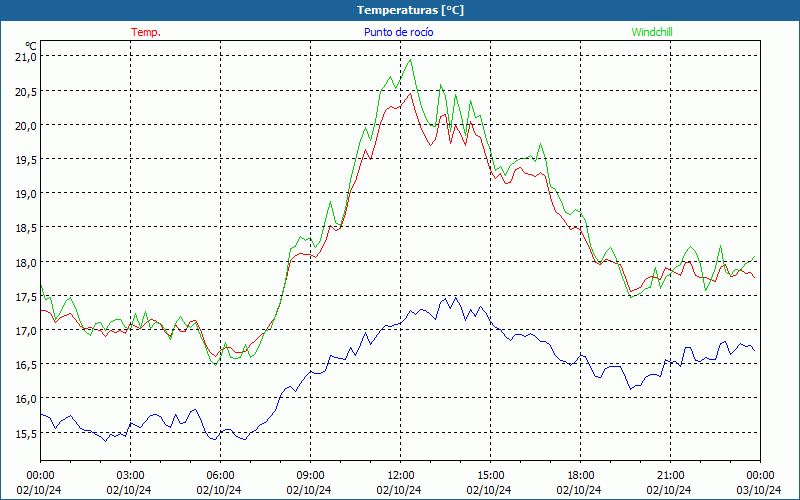Click the 18,5 y-axis value
This screenshot has width=800, height=500.
[x=25, y=228]
